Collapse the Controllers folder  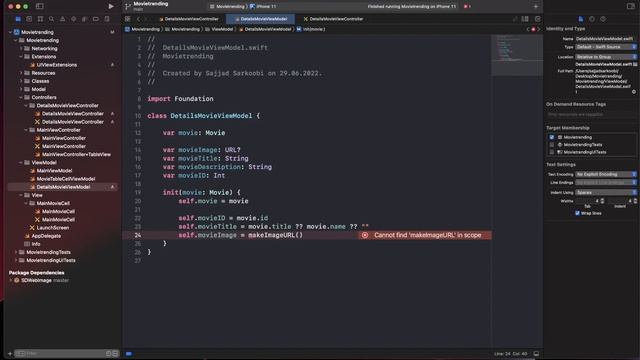[x=21, y=98]
